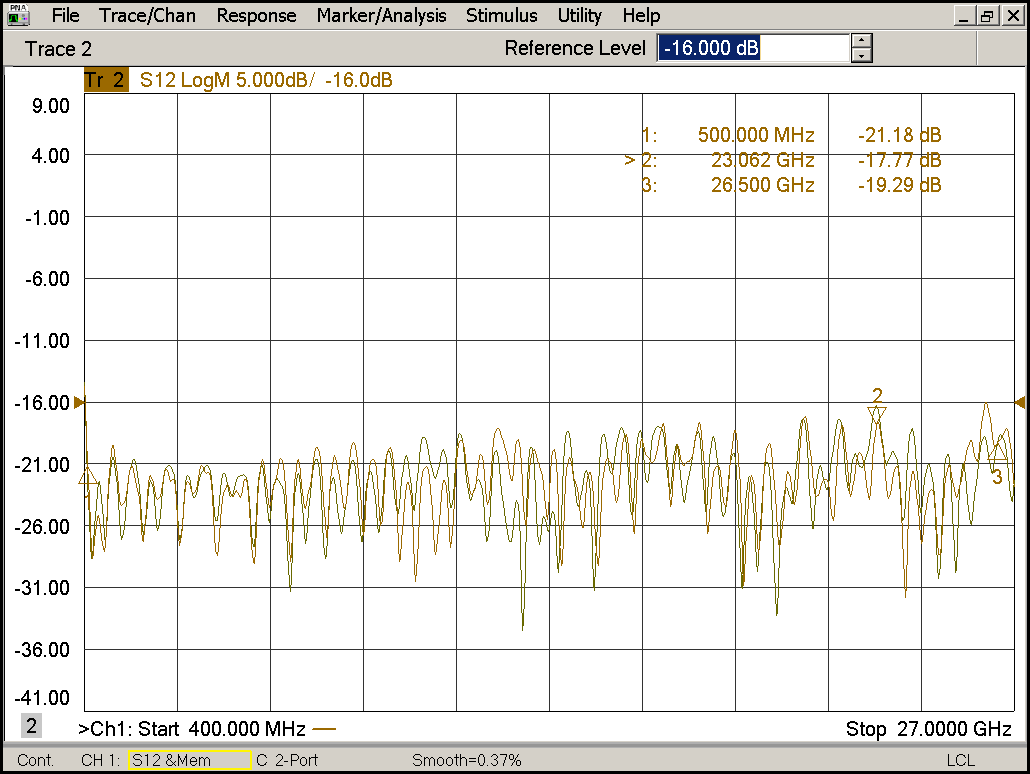Screen dimensions: 1030x774
Task: Select marker 2 triangle on the trace
Action: [877, 415]
